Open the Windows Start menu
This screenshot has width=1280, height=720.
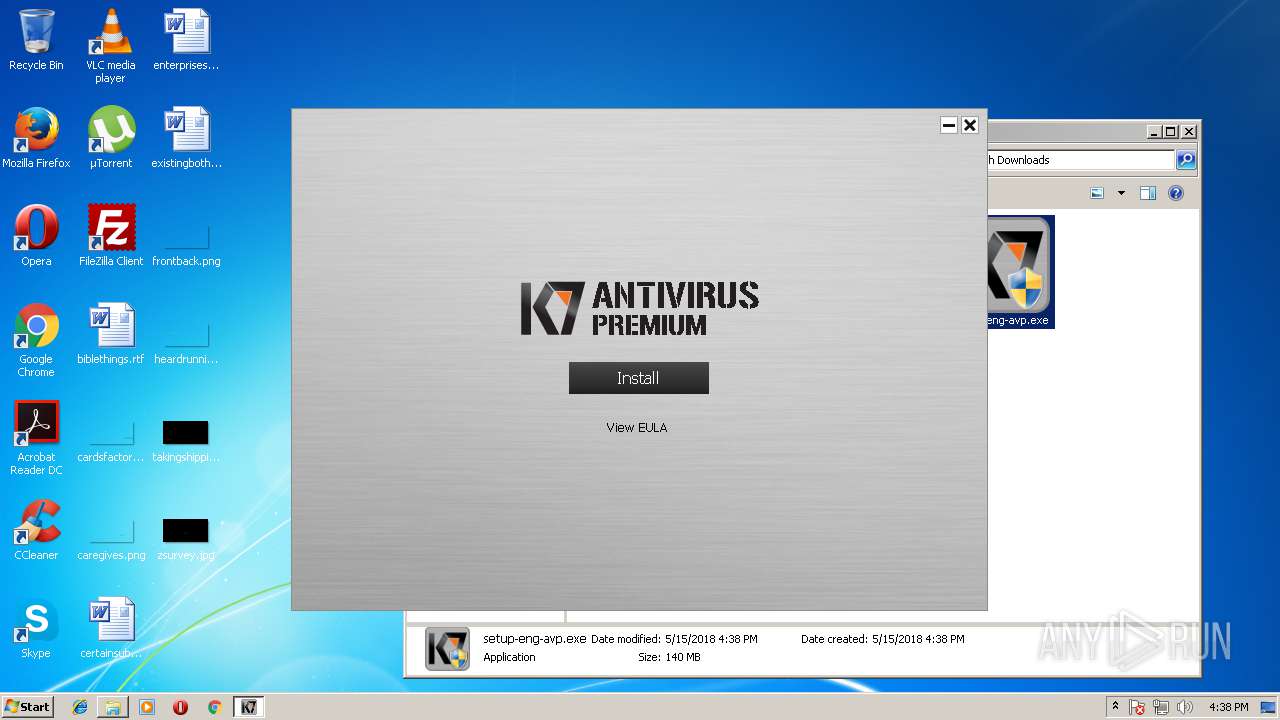click(27, 707)
